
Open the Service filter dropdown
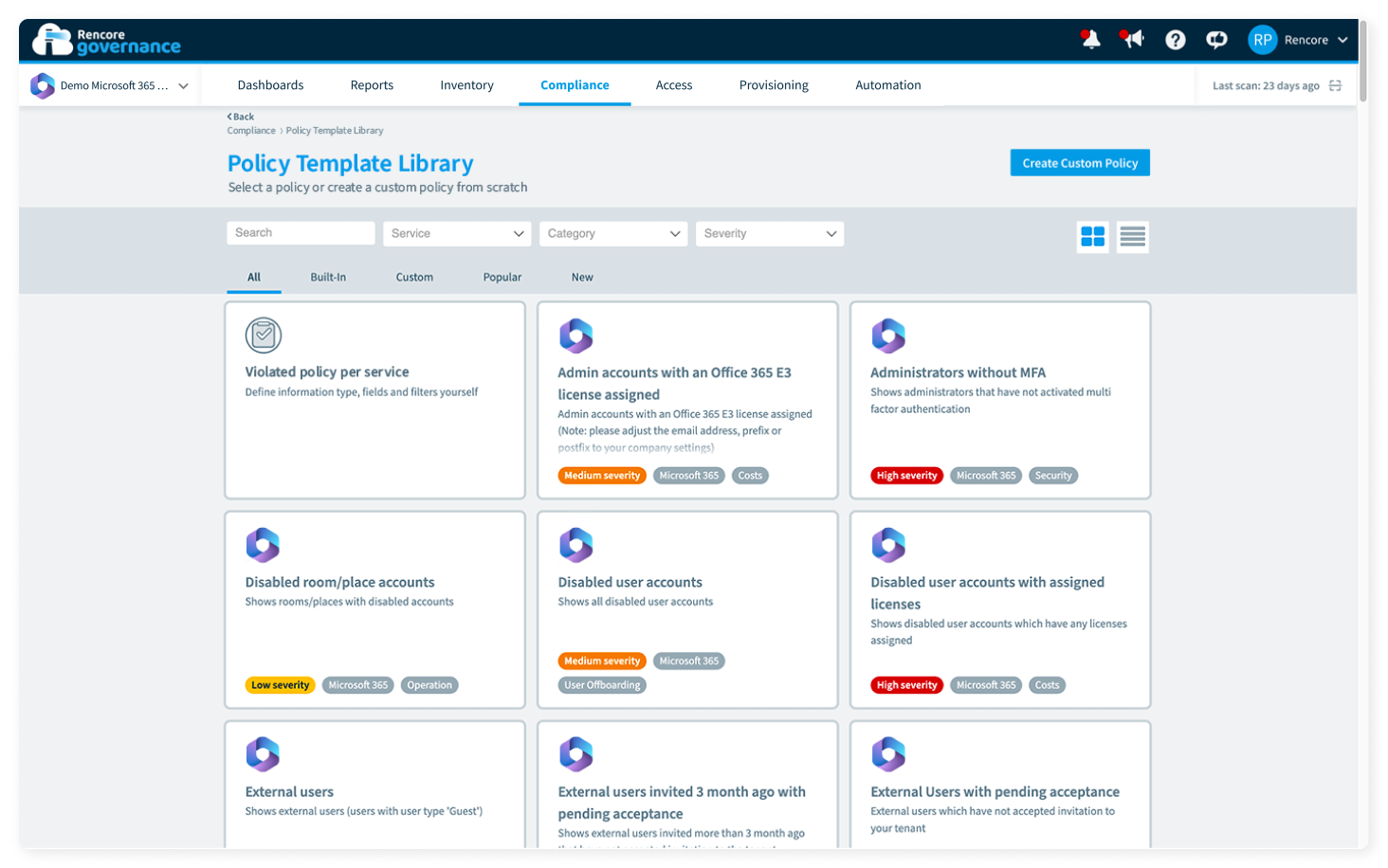[457, 233]
